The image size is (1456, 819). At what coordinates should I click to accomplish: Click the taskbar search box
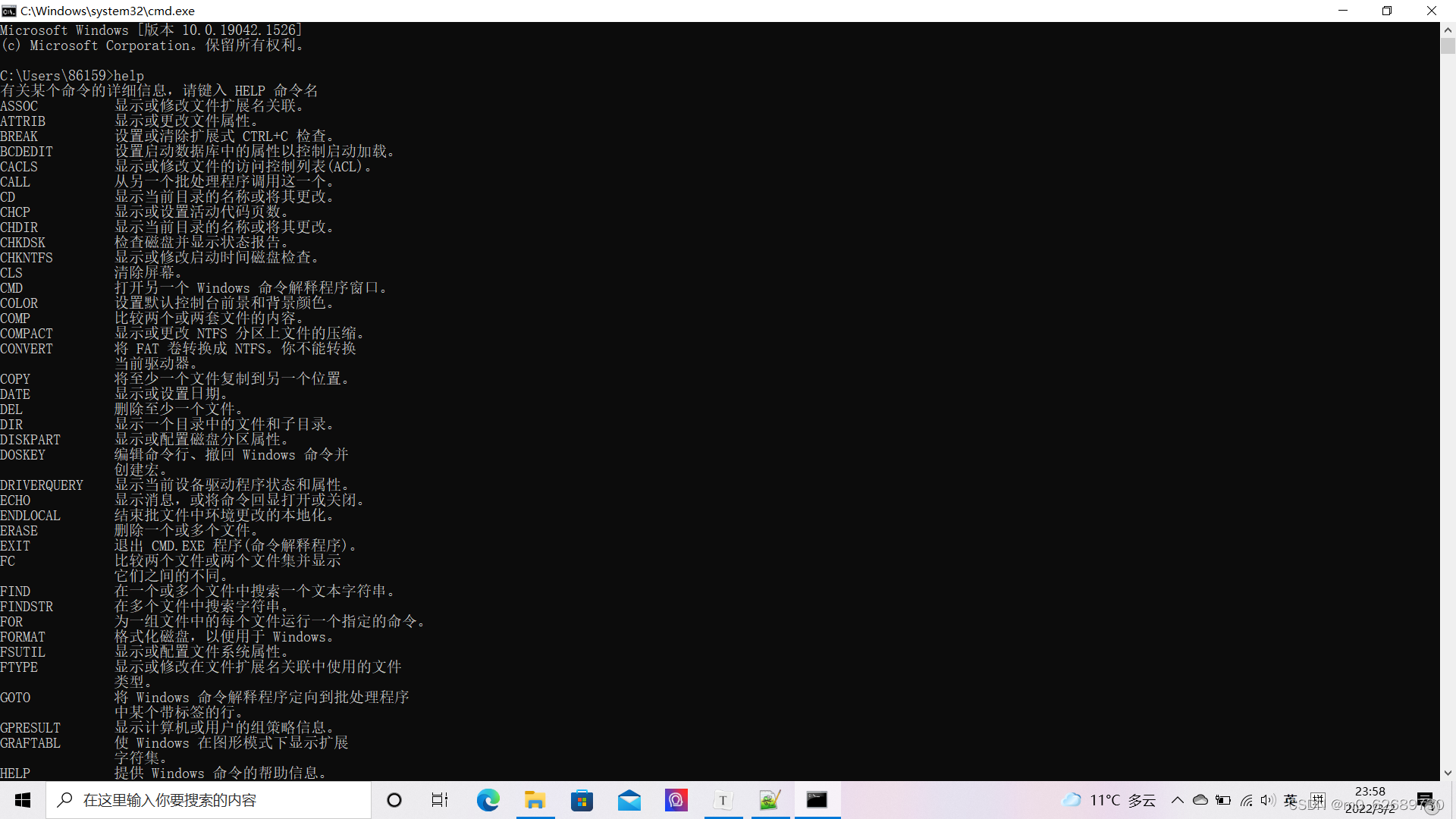(x=209, y=800)
